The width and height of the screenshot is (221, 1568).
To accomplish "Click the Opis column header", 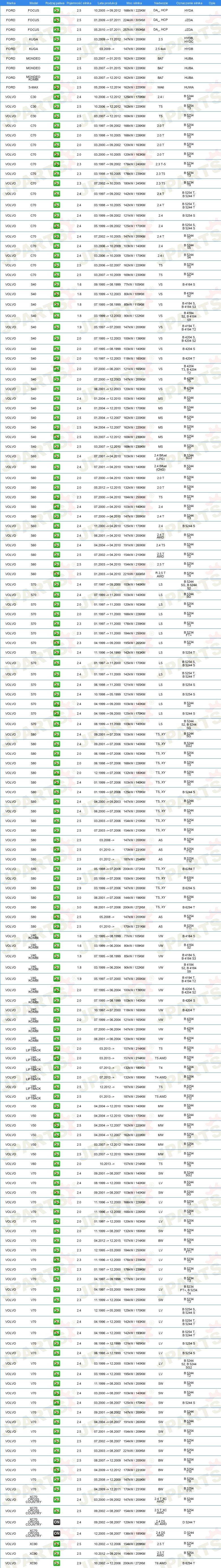I will [212, 3].
